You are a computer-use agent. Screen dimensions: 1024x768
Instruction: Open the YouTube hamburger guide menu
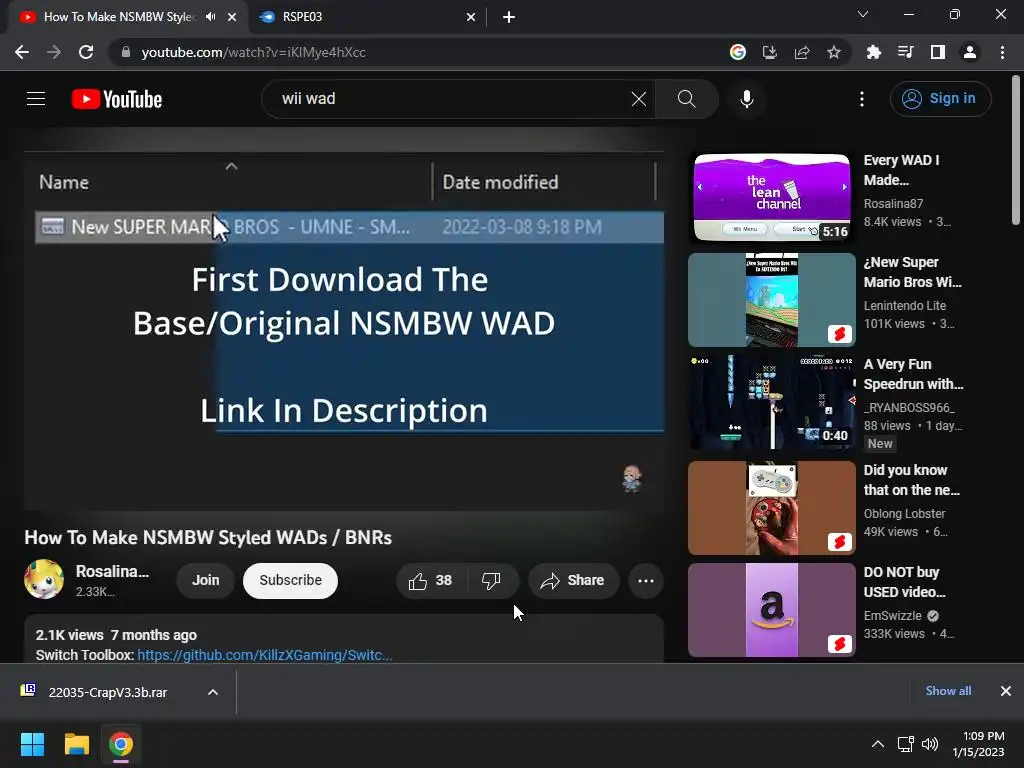(36, 99)
